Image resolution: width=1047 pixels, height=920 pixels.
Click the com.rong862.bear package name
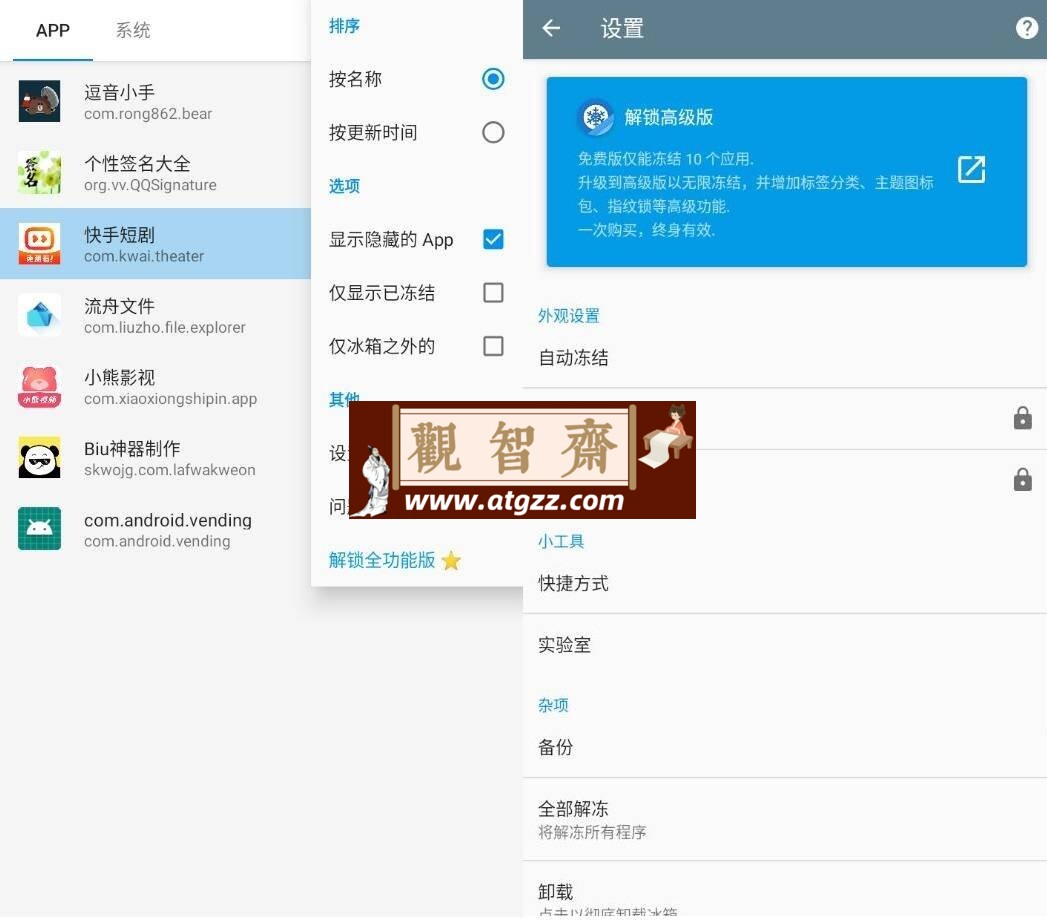click(148, 114)
